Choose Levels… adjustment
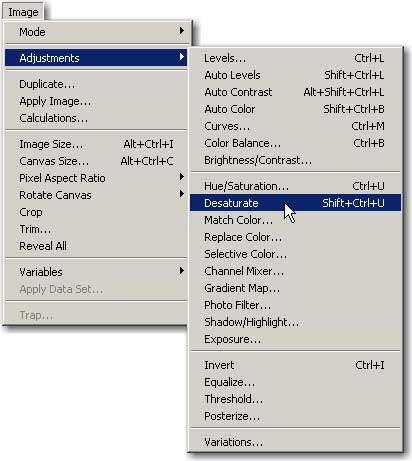The image size is (412, 461). click(x=295, y=58)
